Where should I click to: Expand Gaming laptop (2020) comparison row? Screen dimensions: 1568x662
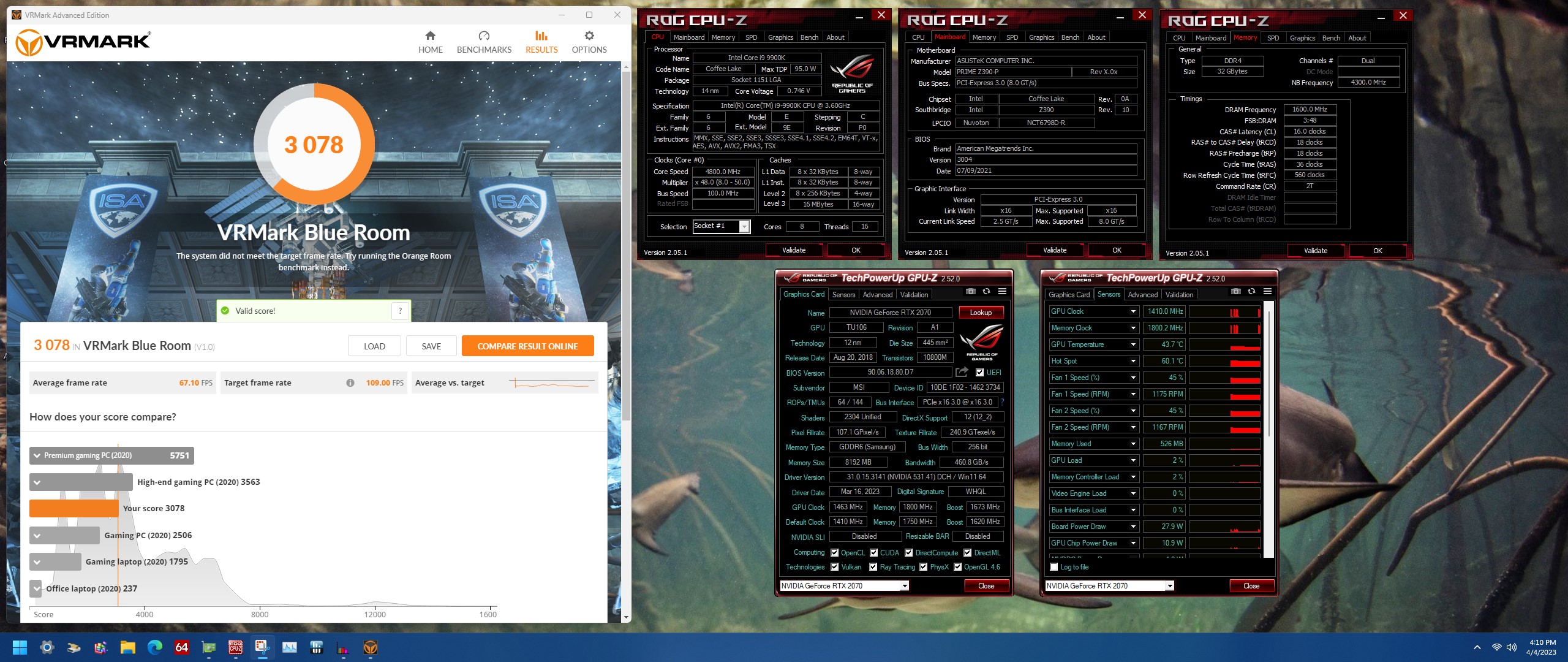click(x=37, y=562)
